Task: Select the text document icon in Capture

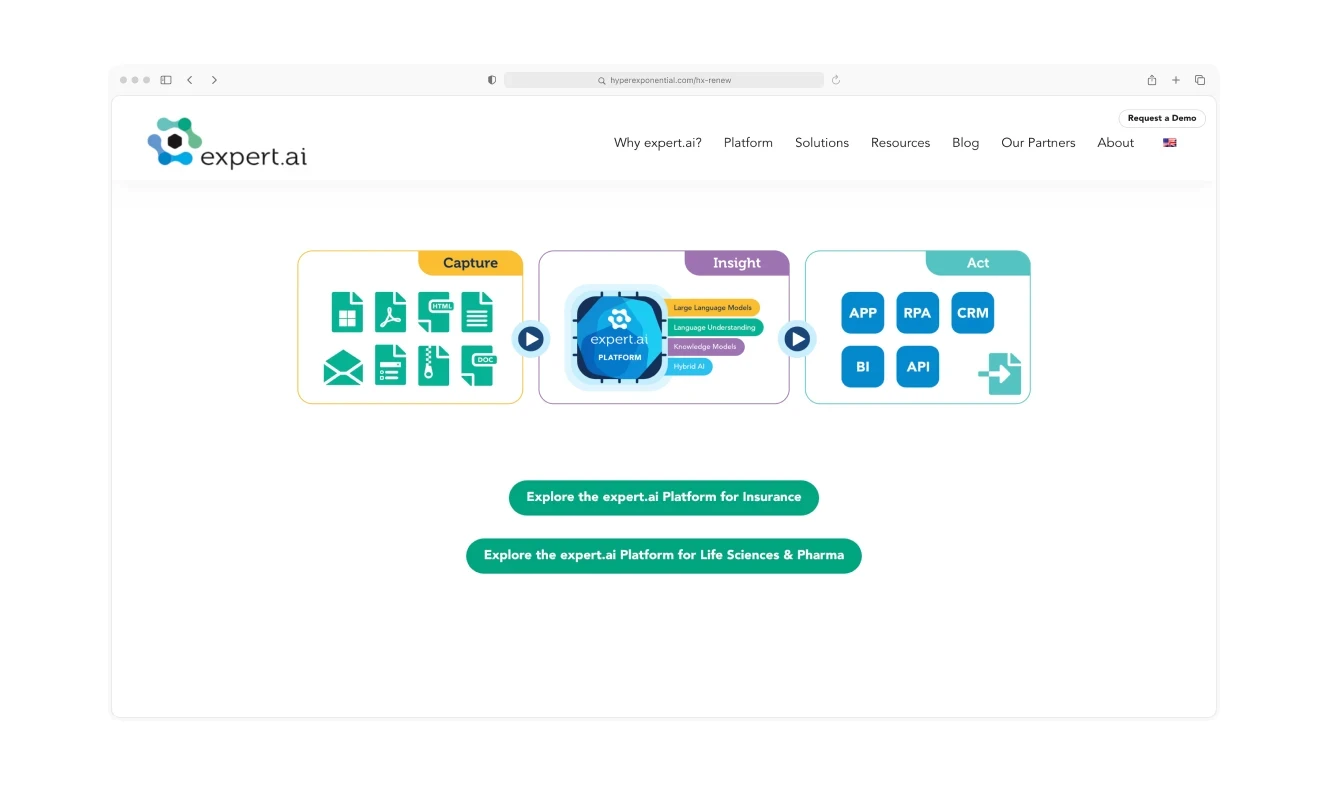Action: pos(477,312)
